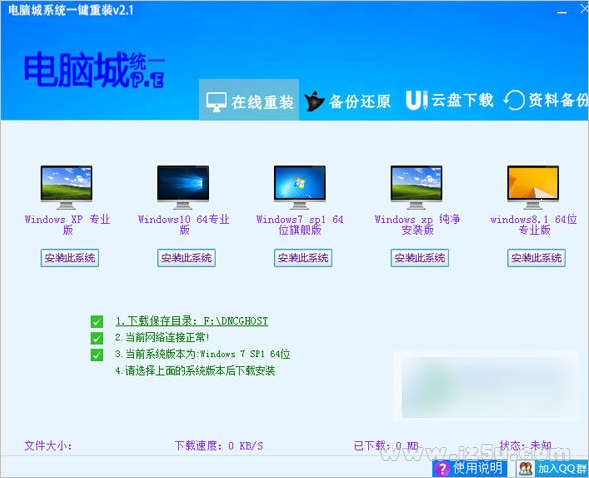589x478 pixels.
Task: Click the circular refresh icon beside 资料备份
Action: [x=514, y=101]
